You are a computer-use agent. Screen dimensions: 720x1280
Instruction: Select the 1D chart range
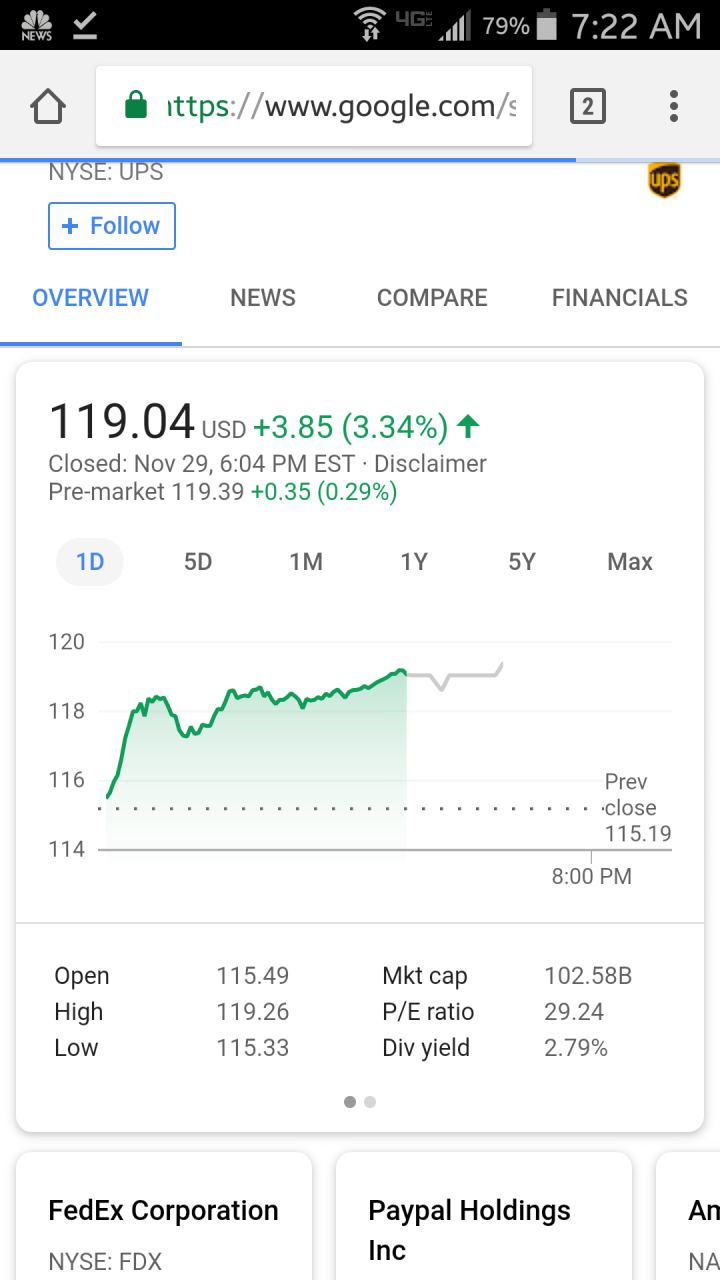(x=90, y=562)
